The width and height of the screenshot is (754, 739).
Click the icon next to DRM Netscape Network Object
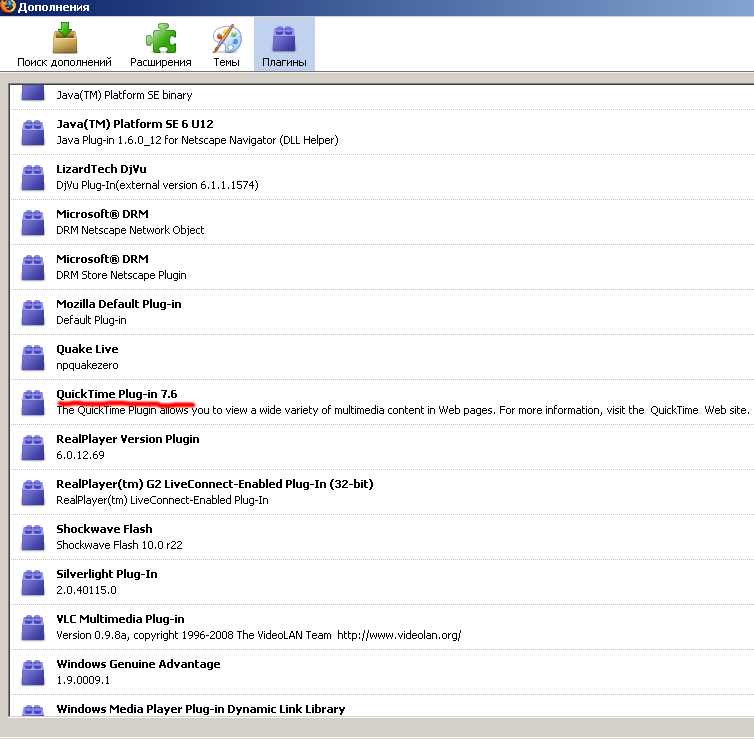[33, 222]
